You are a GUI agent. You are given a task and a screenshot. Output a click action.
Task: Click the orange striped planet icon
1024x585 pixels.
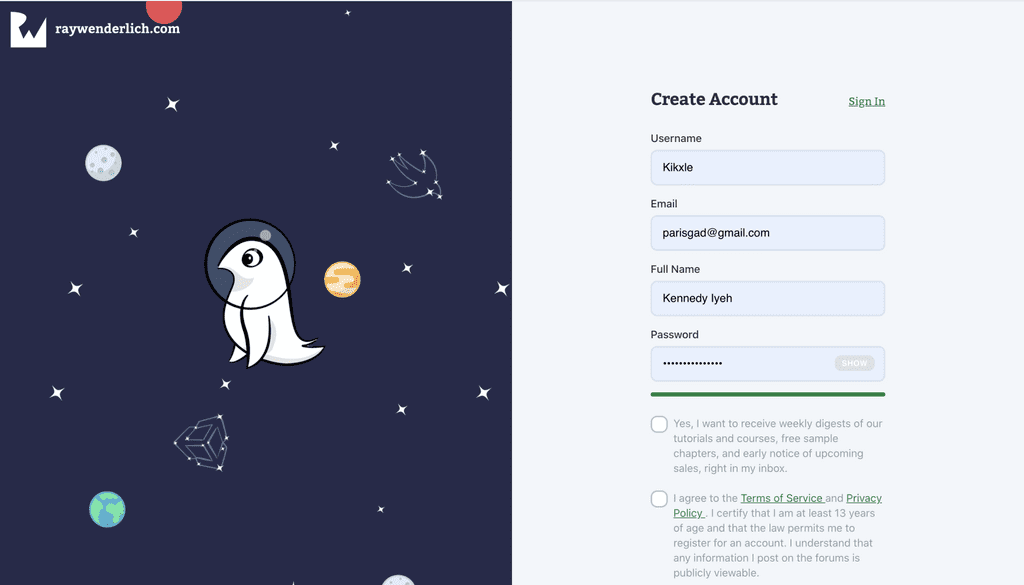tap(342, 280)
